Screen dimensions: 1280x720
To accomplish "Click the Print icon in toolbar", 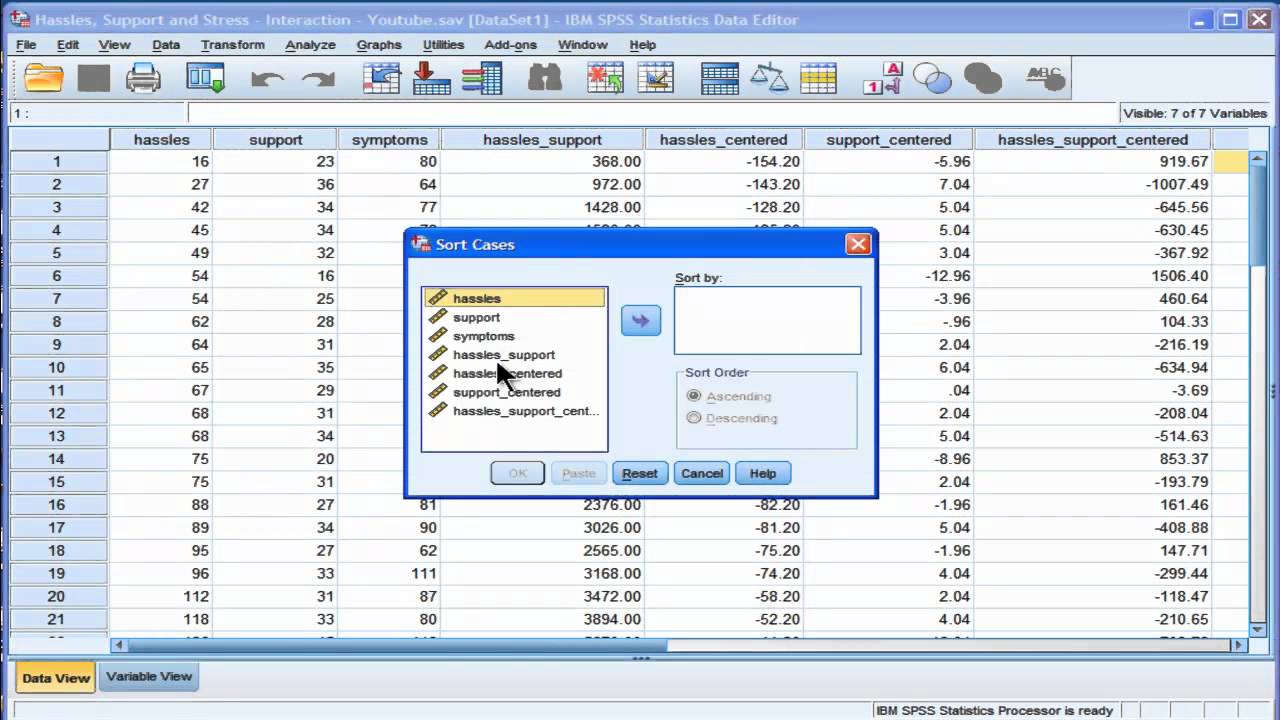I will point(143,78).
